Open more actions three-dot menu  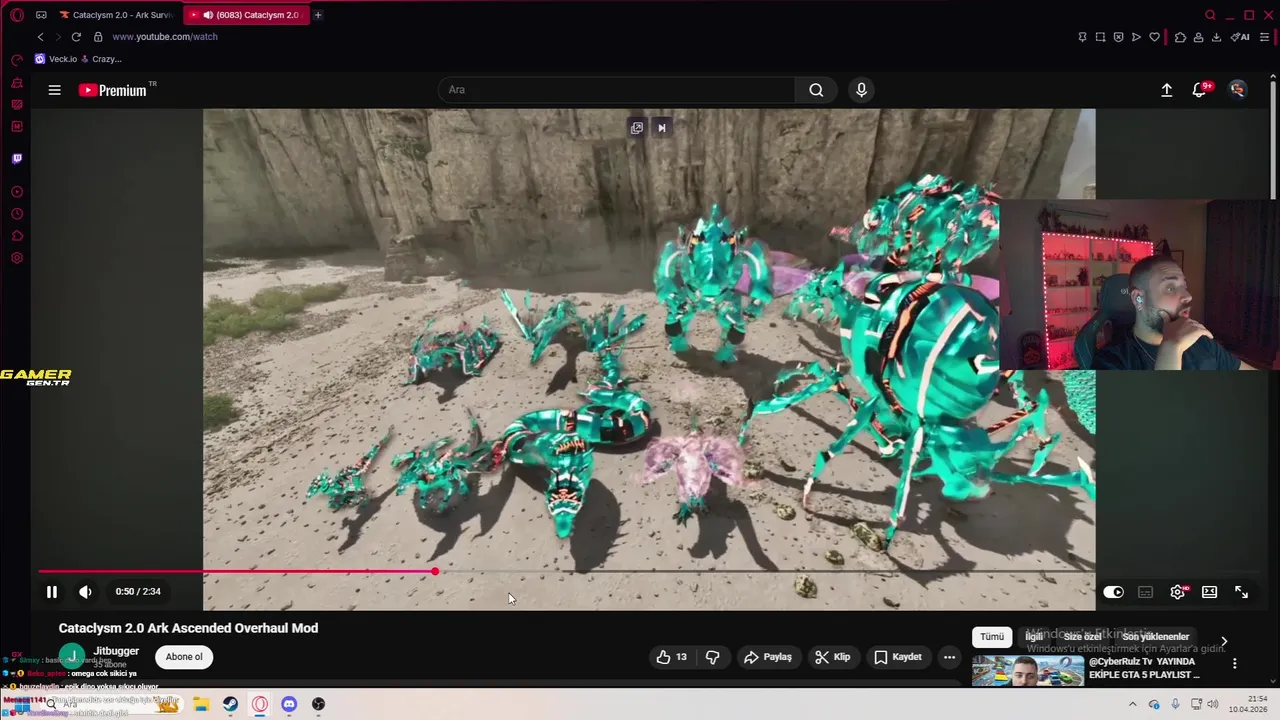coord(949,657)
